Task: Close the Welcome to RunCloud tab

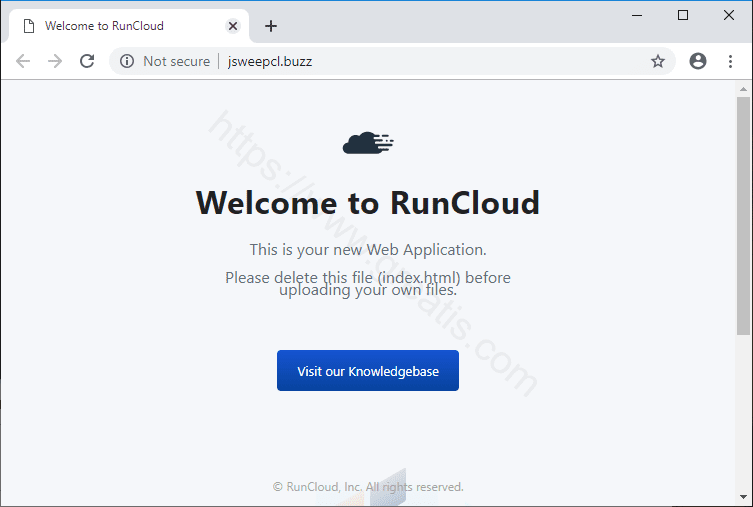Action: coord(233,26)
